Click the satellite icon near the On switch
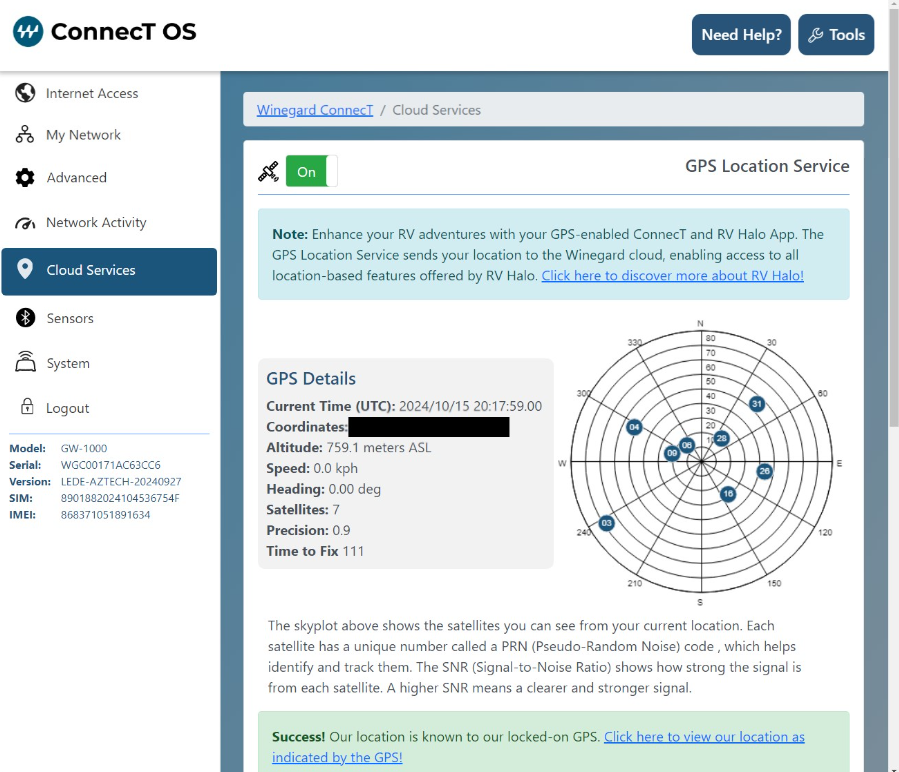The image size is (899, 772). point(268,170)
